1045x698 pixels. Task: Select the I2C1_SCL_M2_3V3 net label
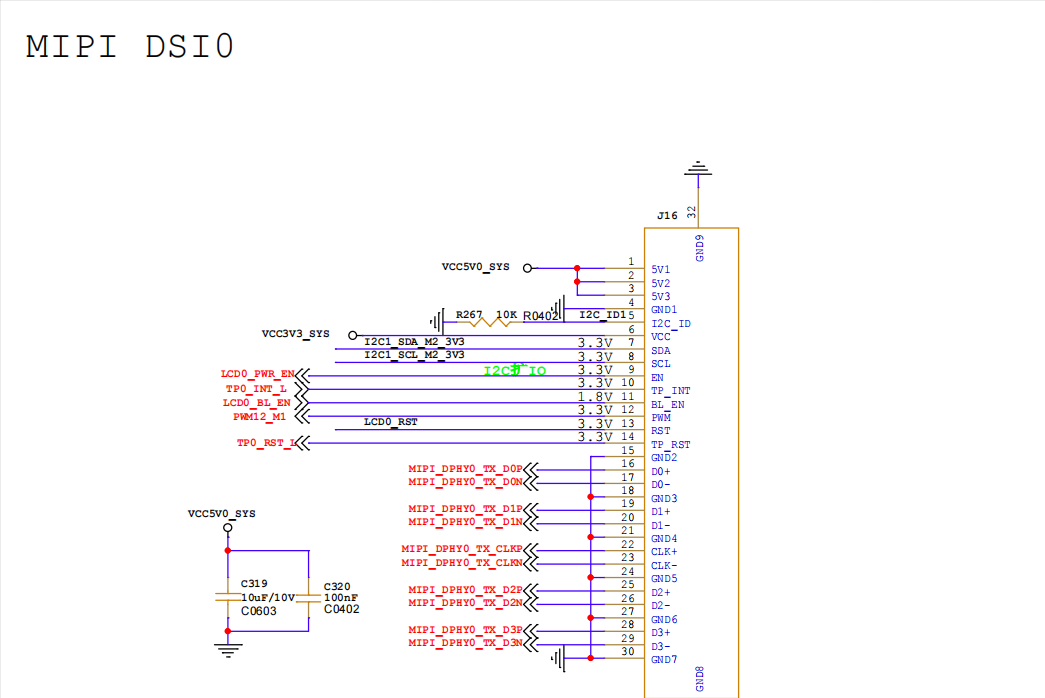click(414, 355)
